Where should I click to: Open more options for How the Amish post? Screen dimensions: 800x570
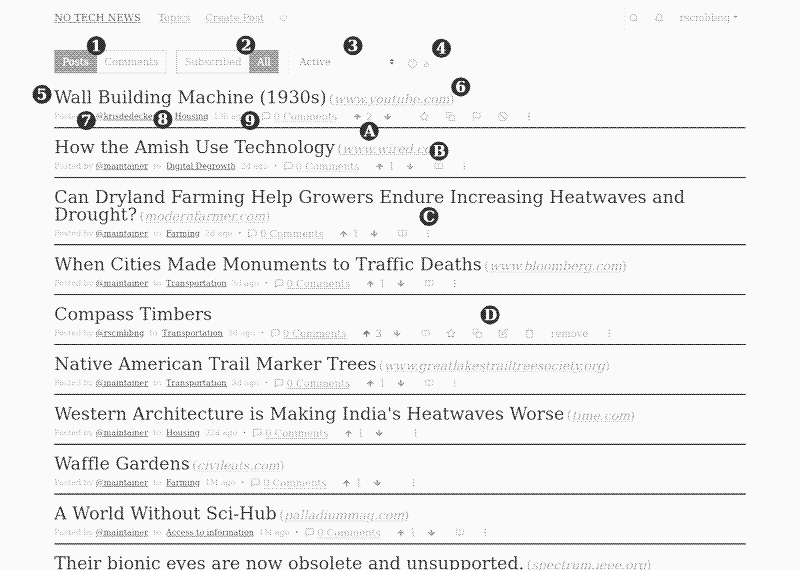464,166
